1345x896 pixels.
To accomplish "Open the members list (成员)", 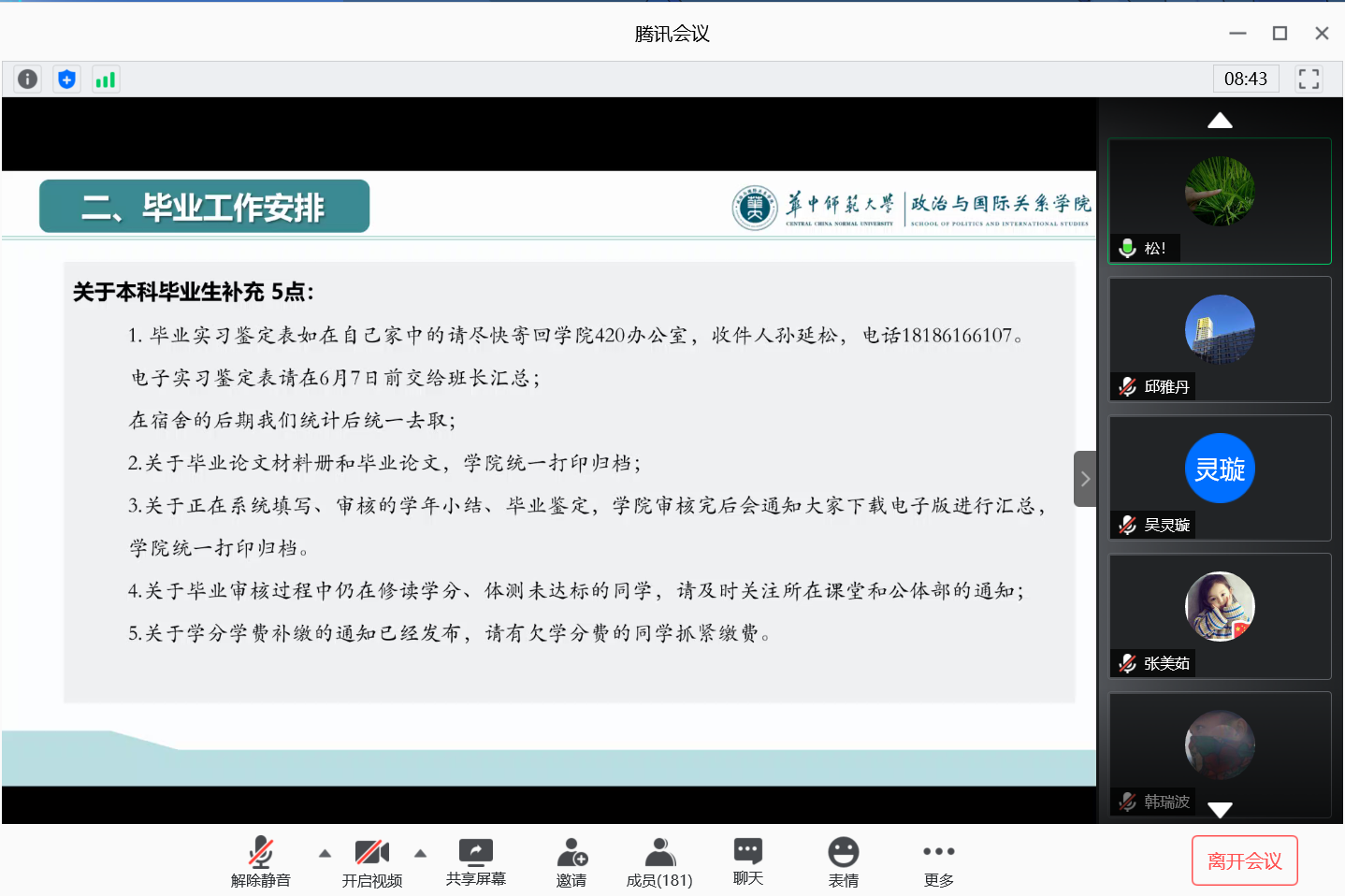I will click(x=659, y=861).
